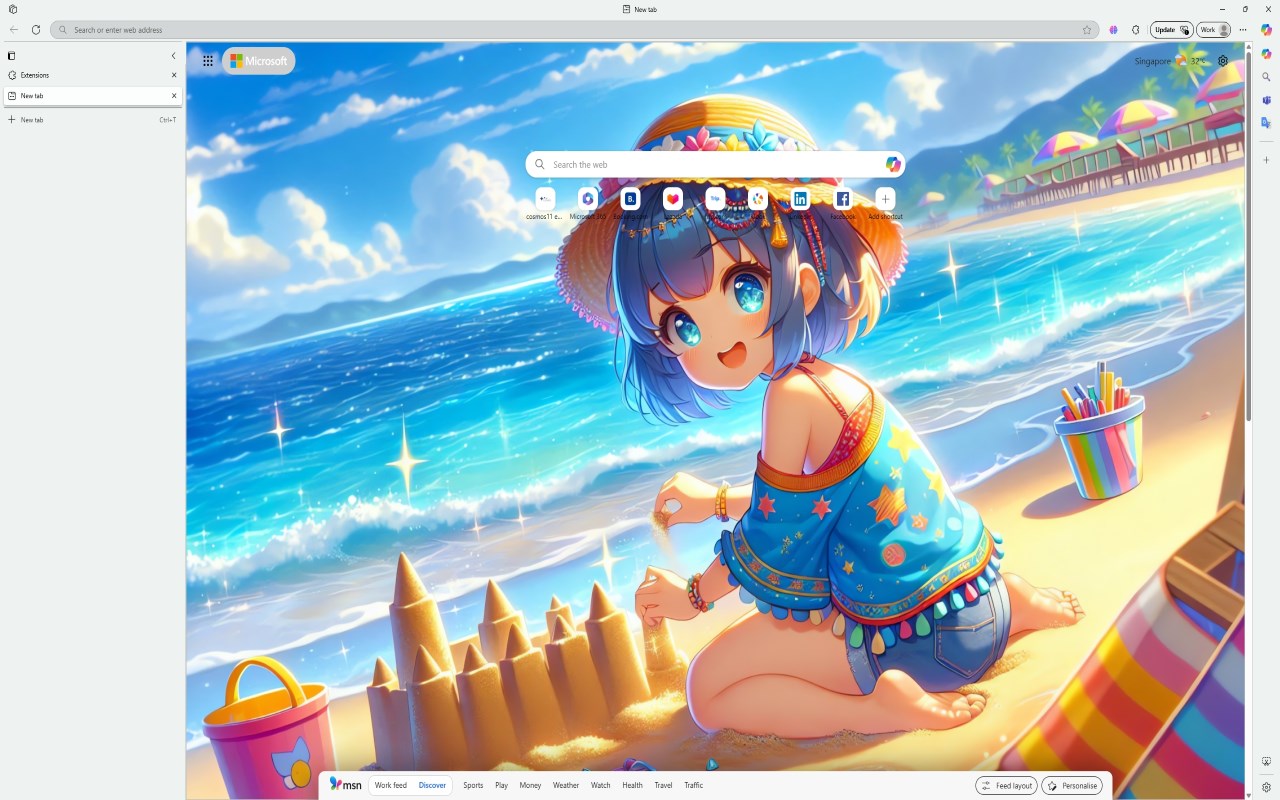Open the Feed layout options
This screenshot has width=1280, height=800.
click(x=1006, y=786)
